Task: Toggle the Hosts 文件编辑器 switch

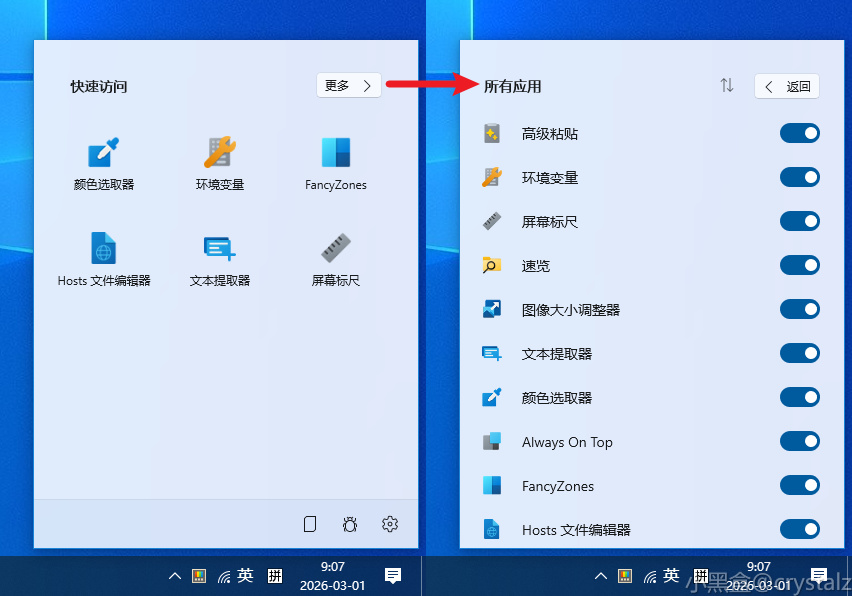Action: coord(799,529)
